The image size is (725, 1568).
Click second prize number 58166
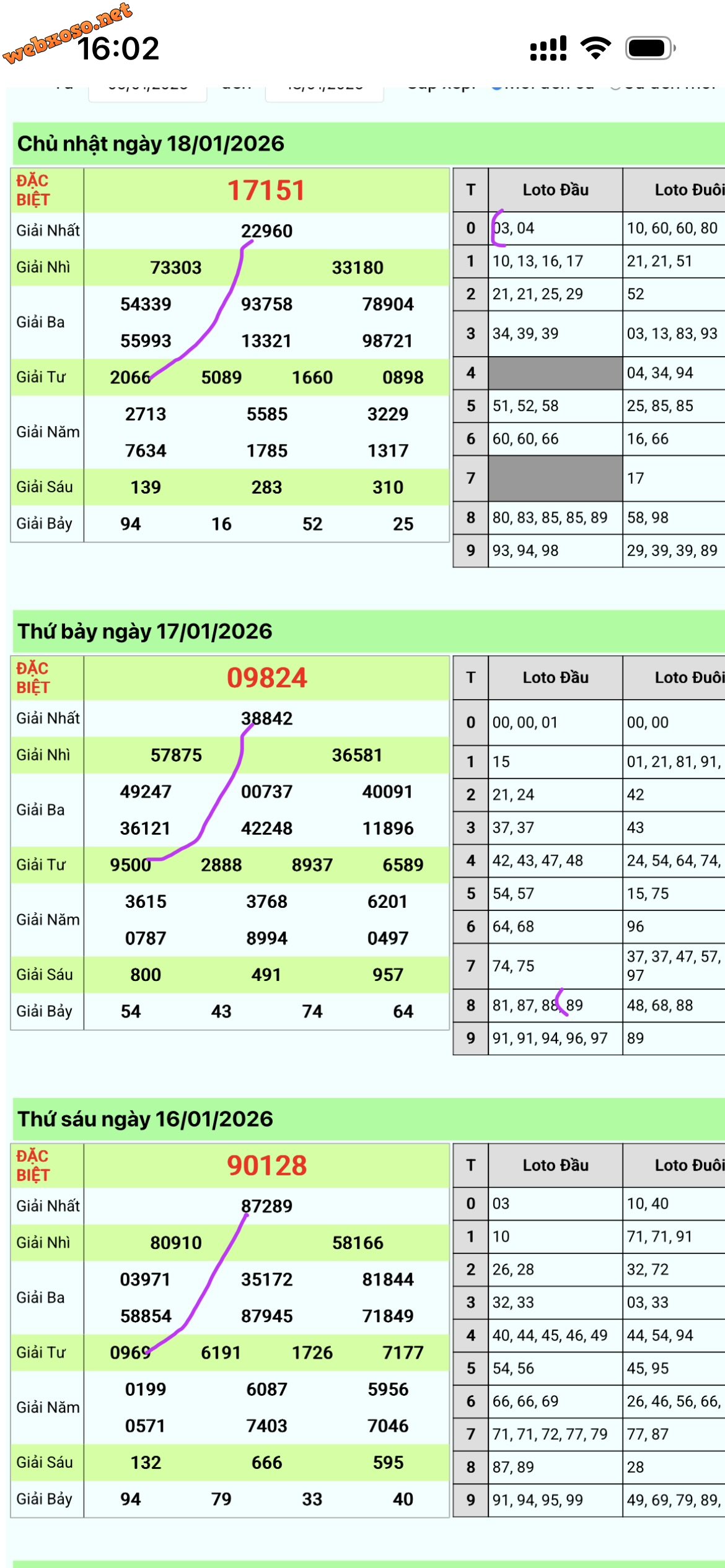pos(358,1243)
